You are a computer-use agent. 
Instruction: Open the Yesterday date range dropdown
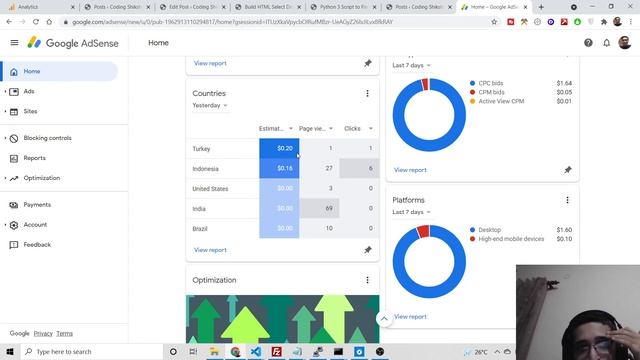tap(210, 105)
